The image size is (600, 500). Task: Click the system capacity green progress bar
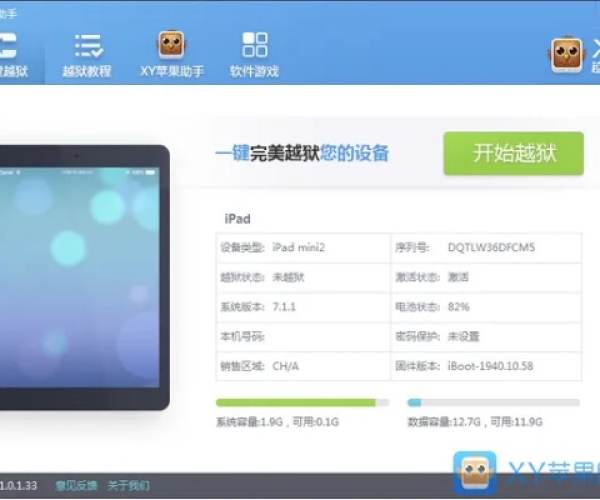coord(303,402)
